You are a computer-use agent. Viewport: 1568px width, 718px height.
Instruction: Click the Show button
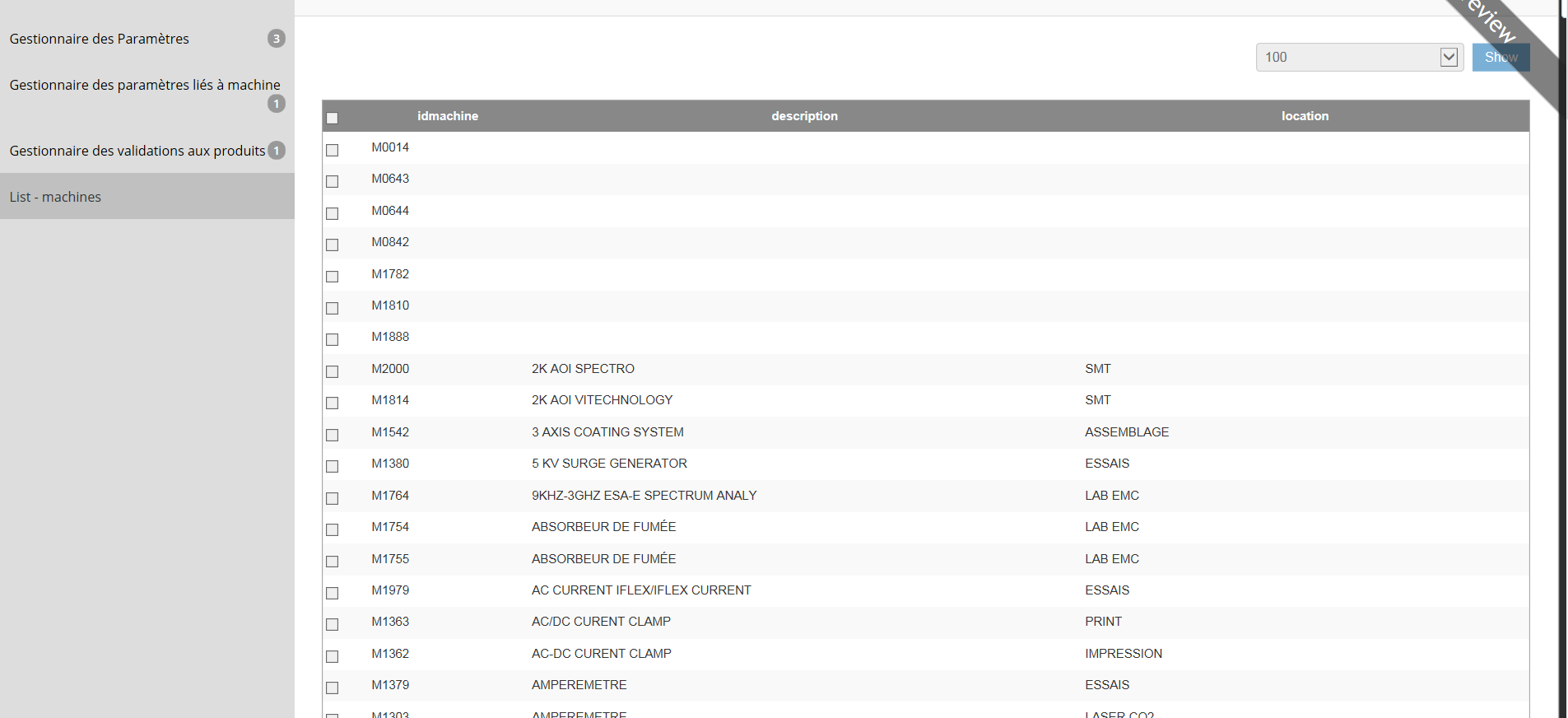coord(1501,57)
